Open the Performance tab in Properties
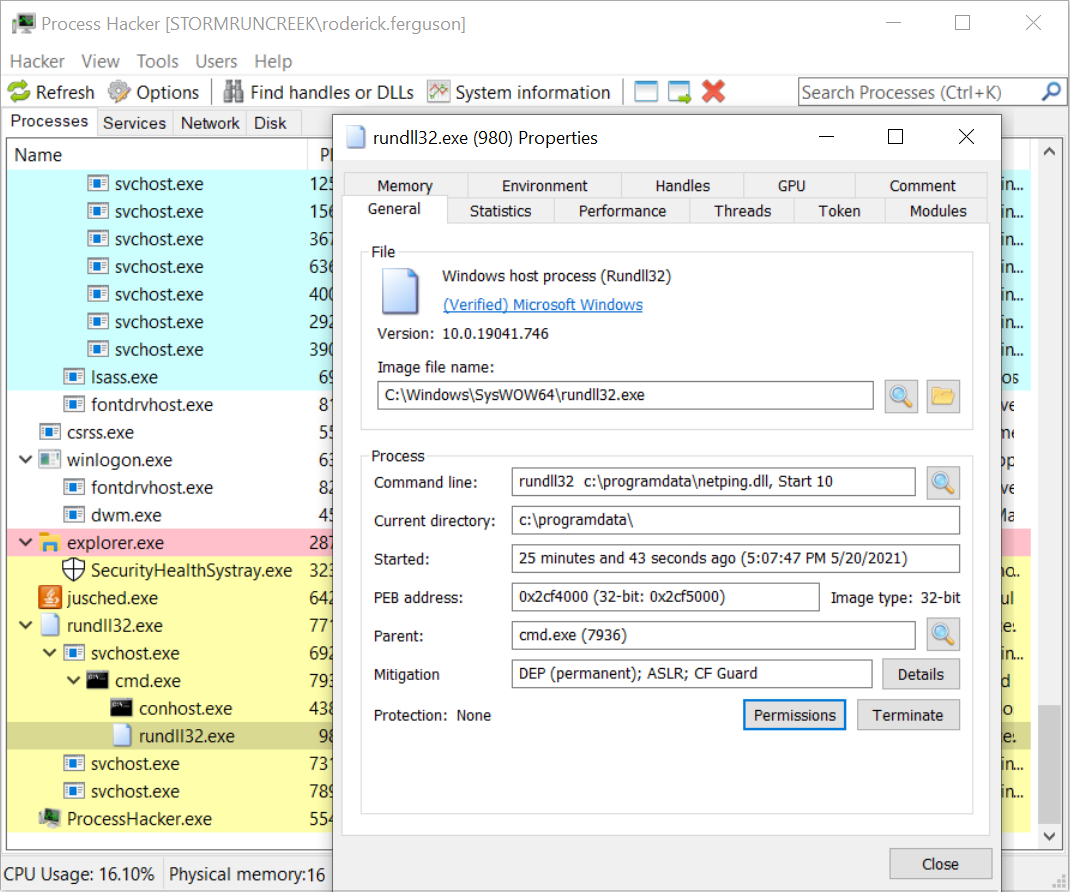This screenshot has height=892, width=1070. 622,211
